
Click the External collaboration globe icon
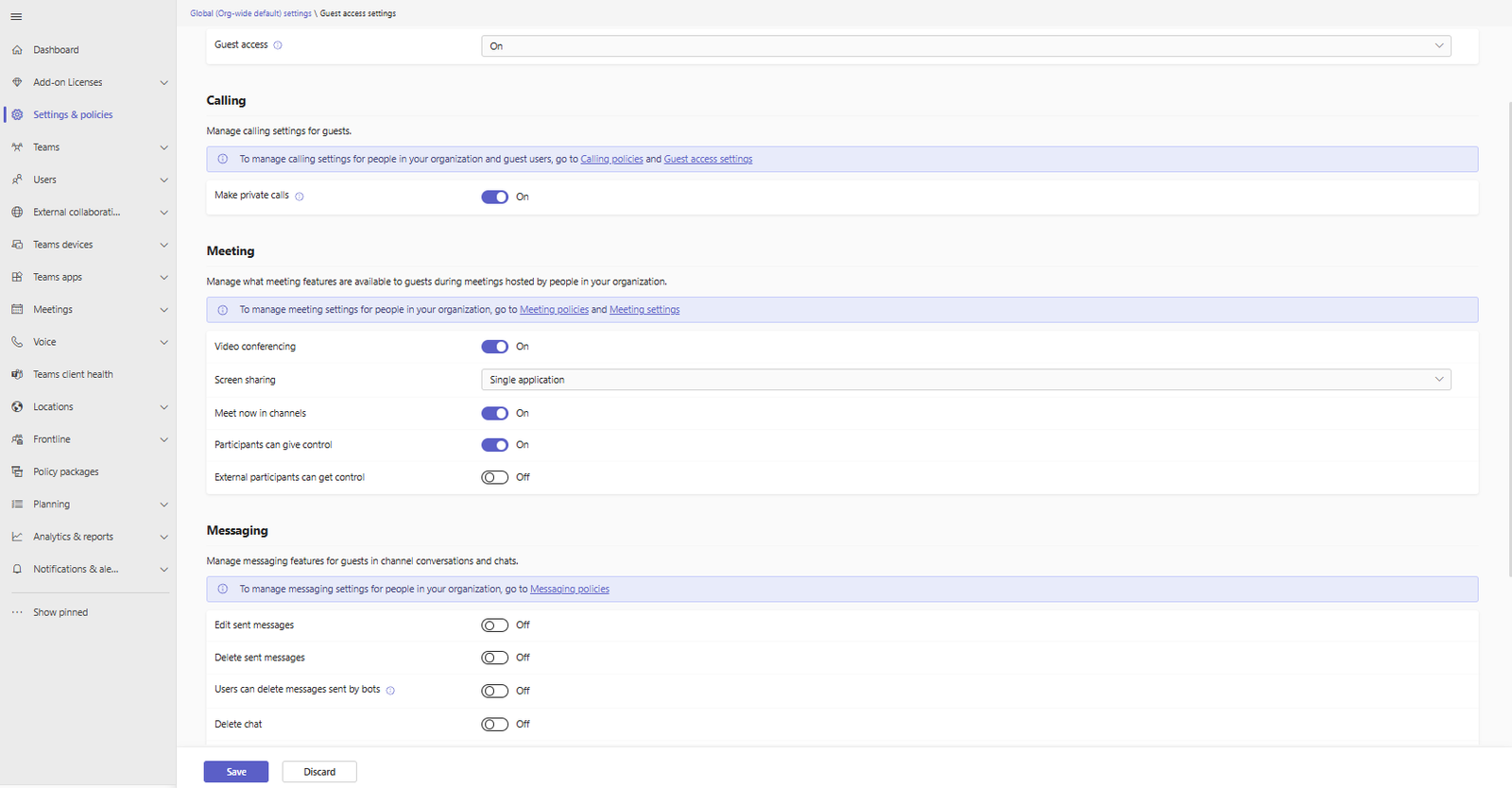tap(17, 213)
